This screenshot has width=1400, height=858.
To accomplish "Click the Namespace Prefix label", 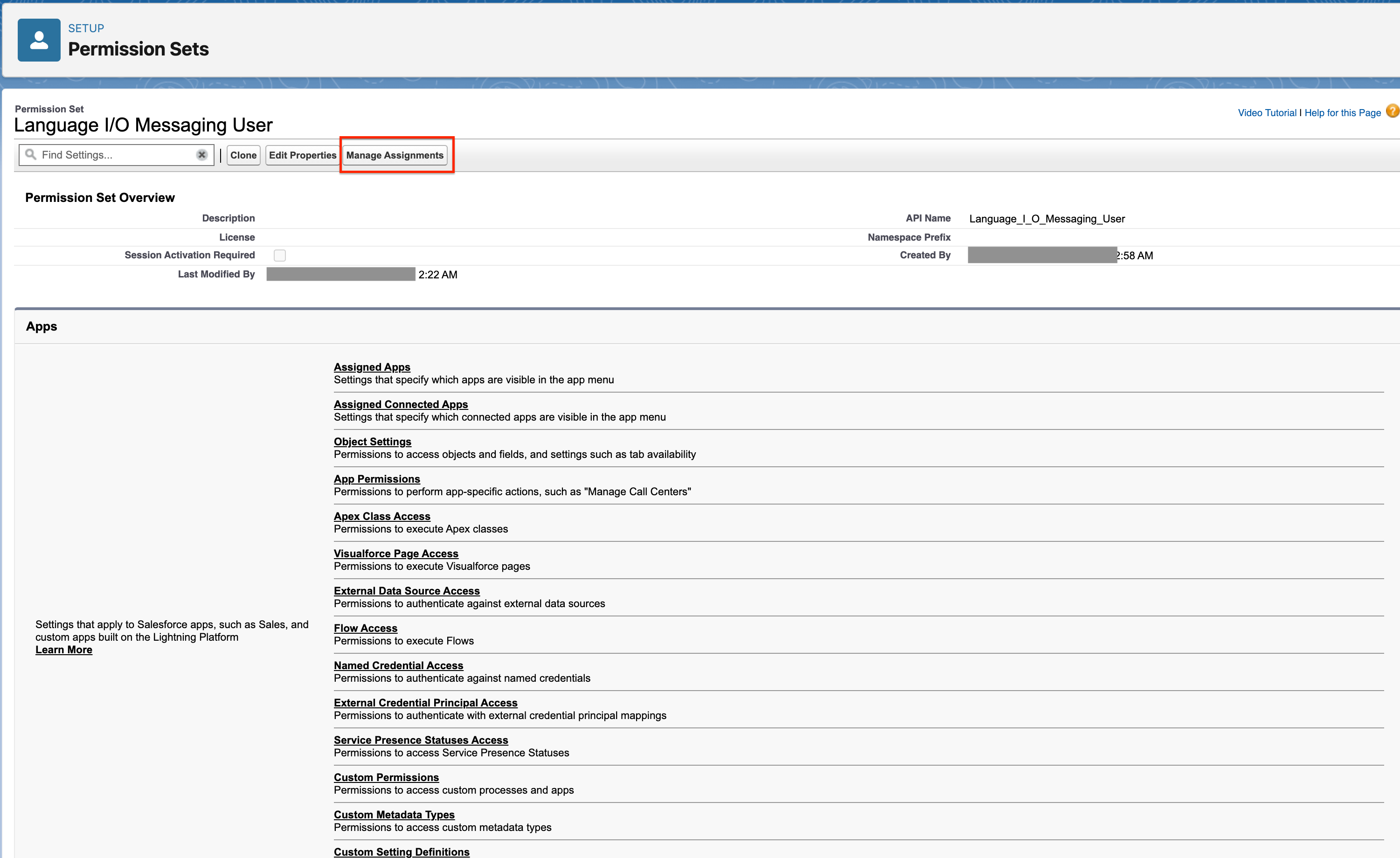I will (909, 237).
